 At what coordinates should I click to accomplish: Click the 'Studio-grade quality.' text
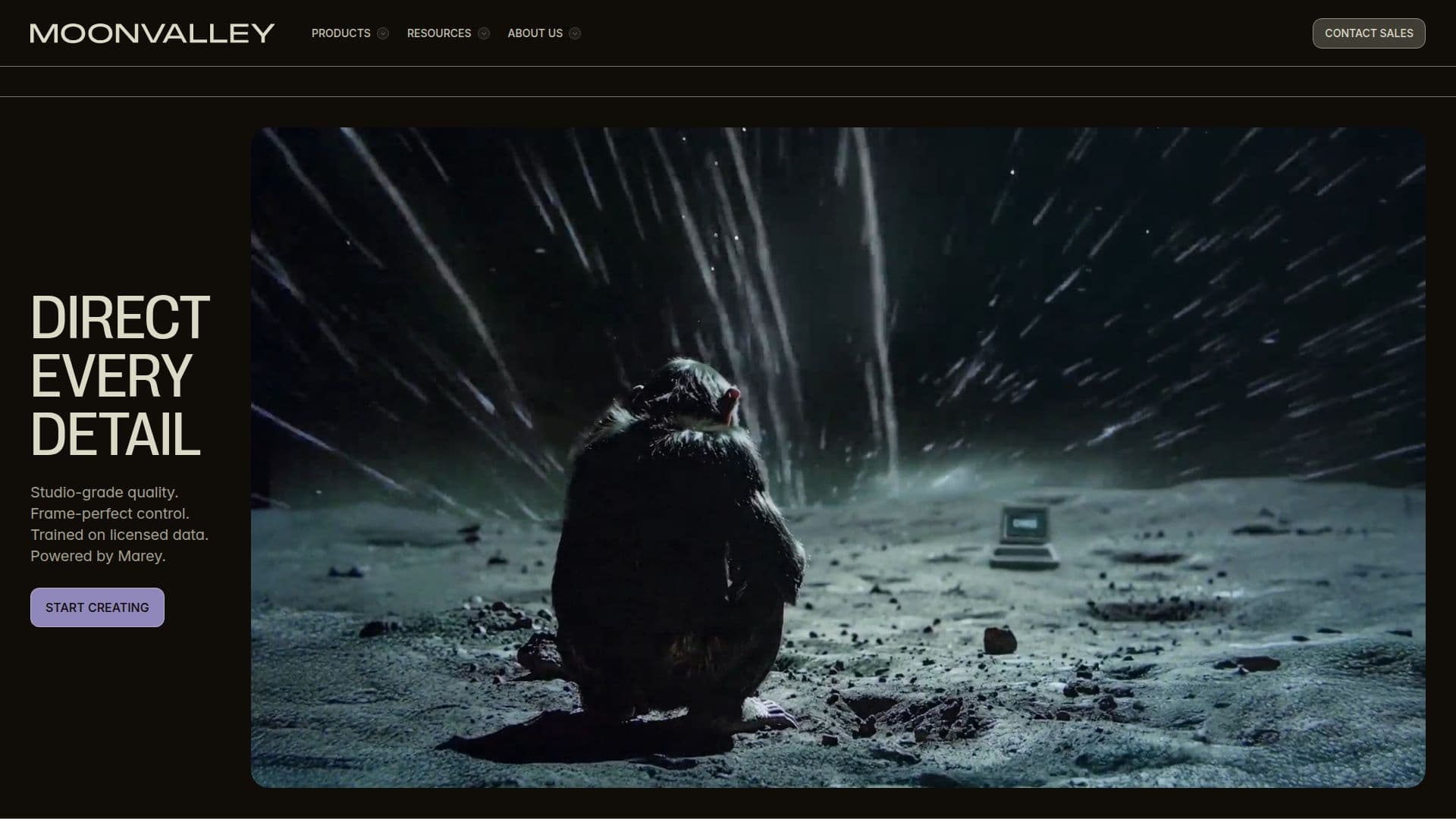(x=104, y=492)
